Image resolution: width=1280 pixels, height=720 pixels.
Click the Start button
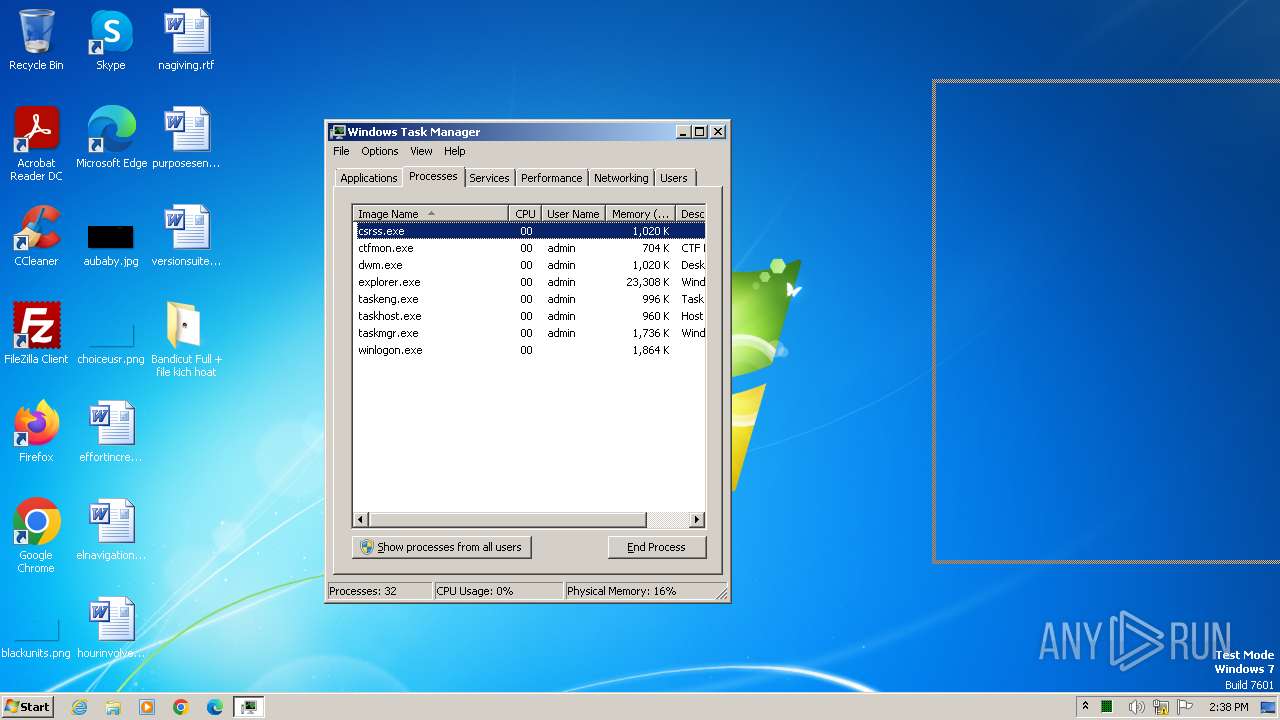27,707
